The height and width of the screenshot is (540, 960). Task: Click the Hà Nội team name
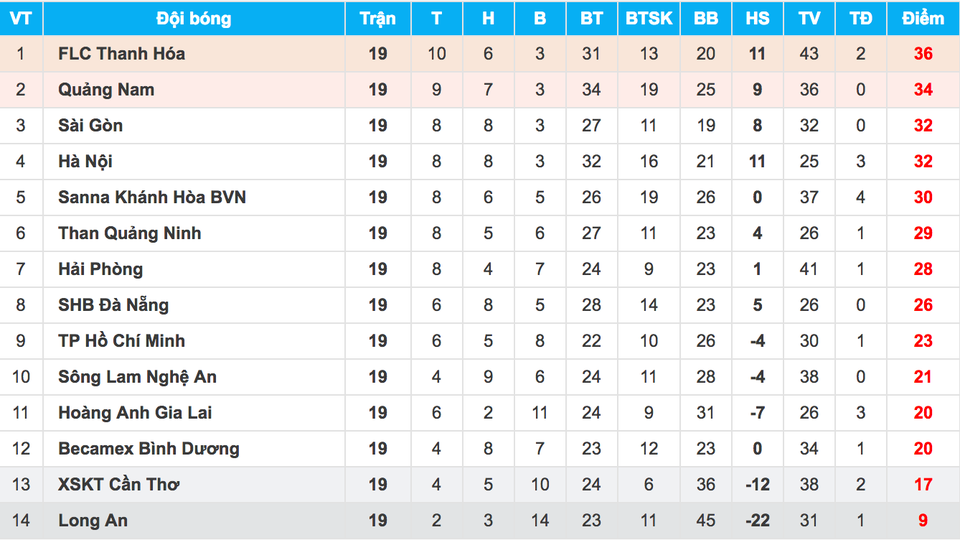pos(85,161)
